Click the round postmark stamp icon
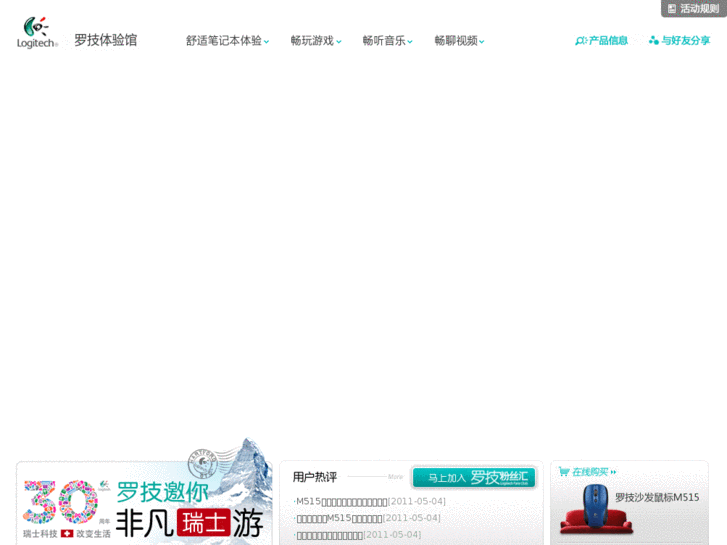This screenshot has width=727, height=545. click(x=203, y=463)
